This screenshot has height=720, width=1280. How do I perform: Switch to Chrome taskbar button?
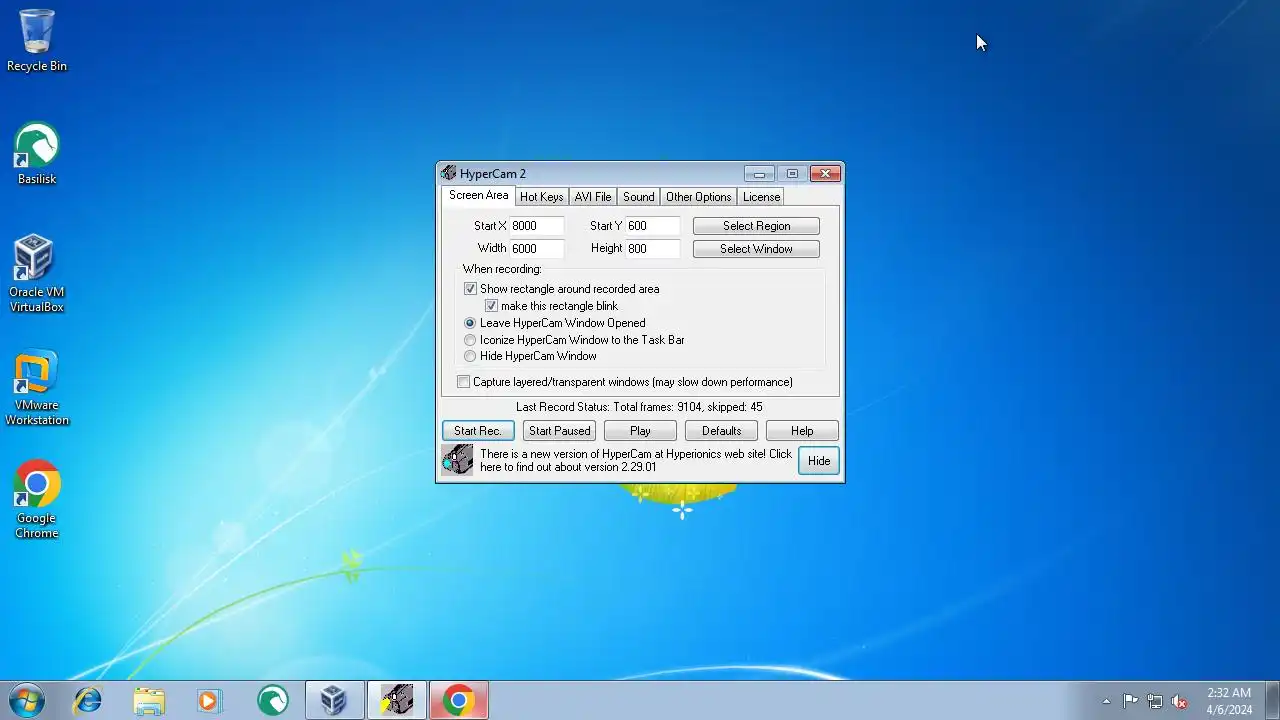coord(459,701)
